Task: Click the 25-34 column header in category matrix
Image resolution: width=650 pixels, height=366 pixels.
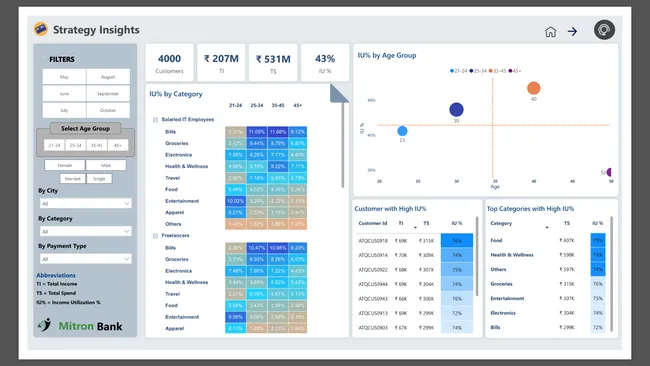Action: coord(257,105)
